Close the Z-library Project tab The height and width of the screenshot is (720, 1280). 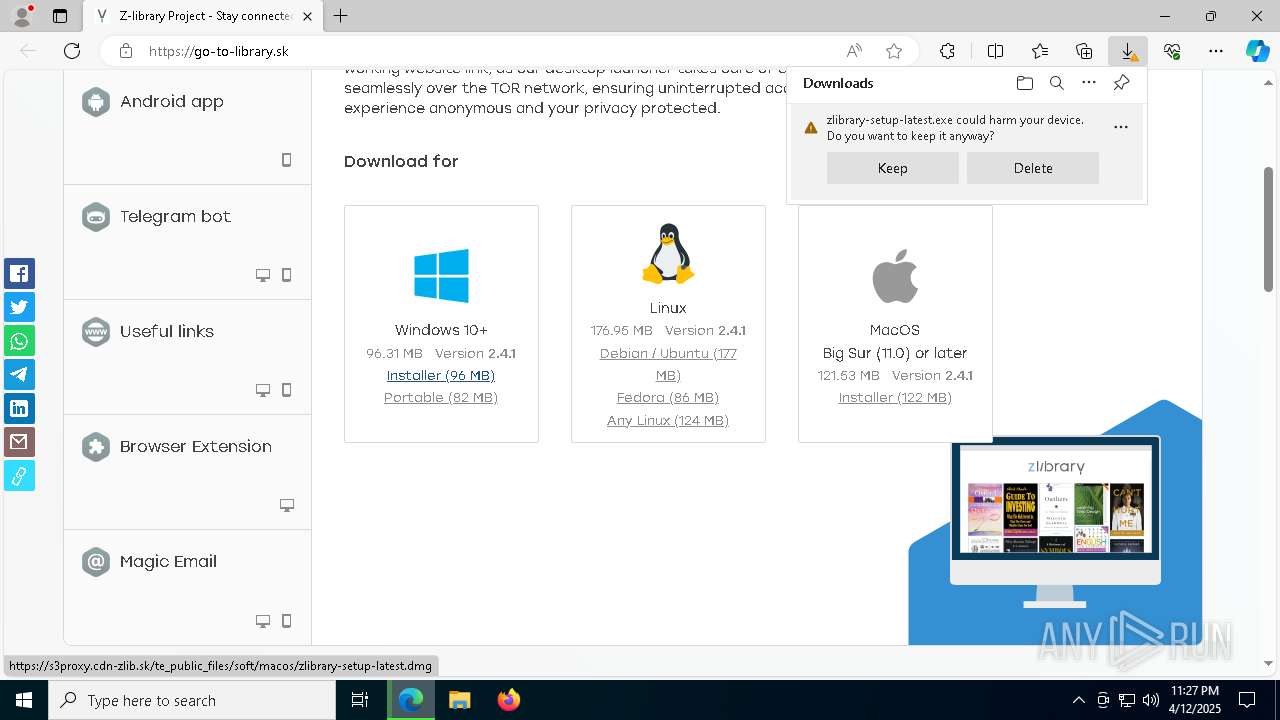(307, 16)
